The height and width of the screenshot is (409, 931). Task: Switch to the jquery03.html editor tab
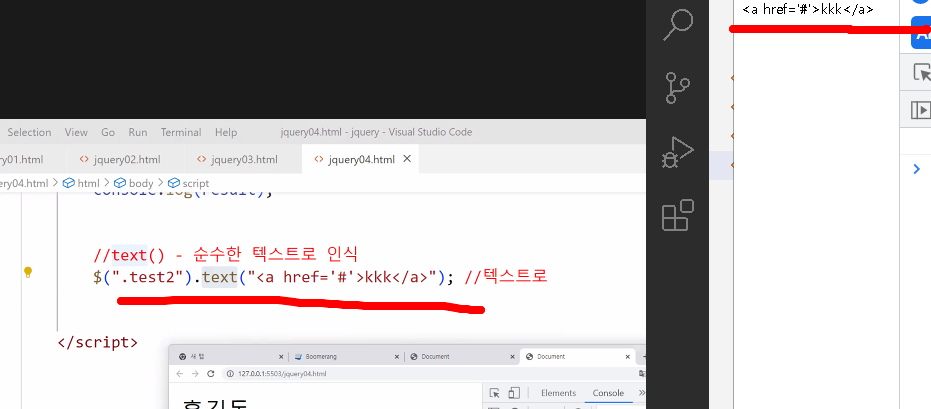pos(242,159)
